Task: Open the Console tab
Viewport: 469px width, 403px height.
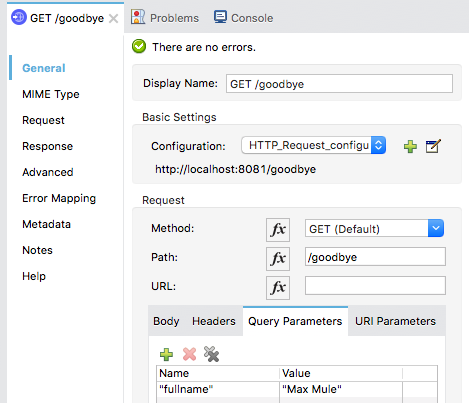Action: coord(244,17)
